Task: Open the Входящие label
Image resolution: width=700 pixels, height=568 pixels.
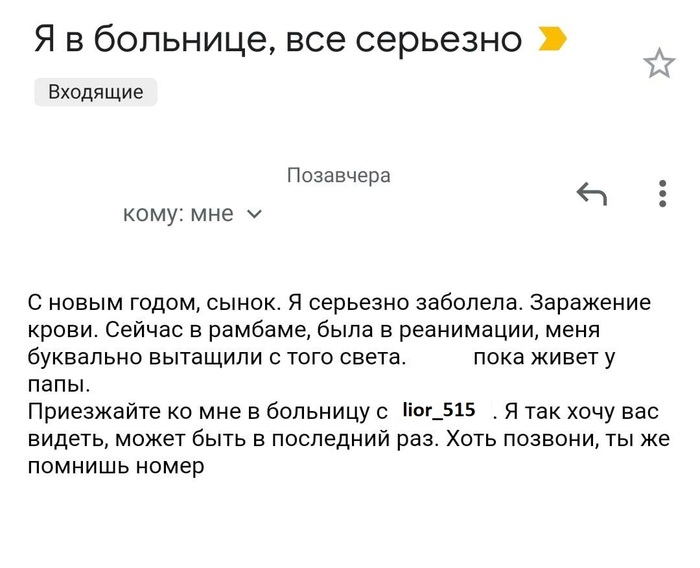Action: [96, 93]
